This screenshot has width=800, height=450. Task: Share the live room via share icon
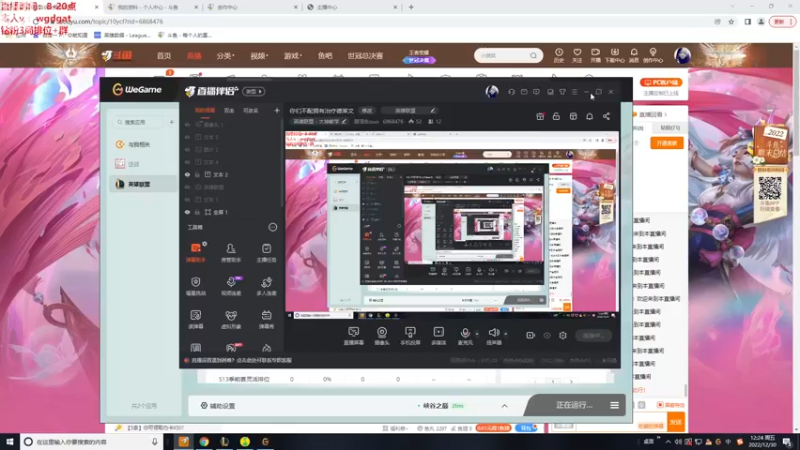(606, 116)
